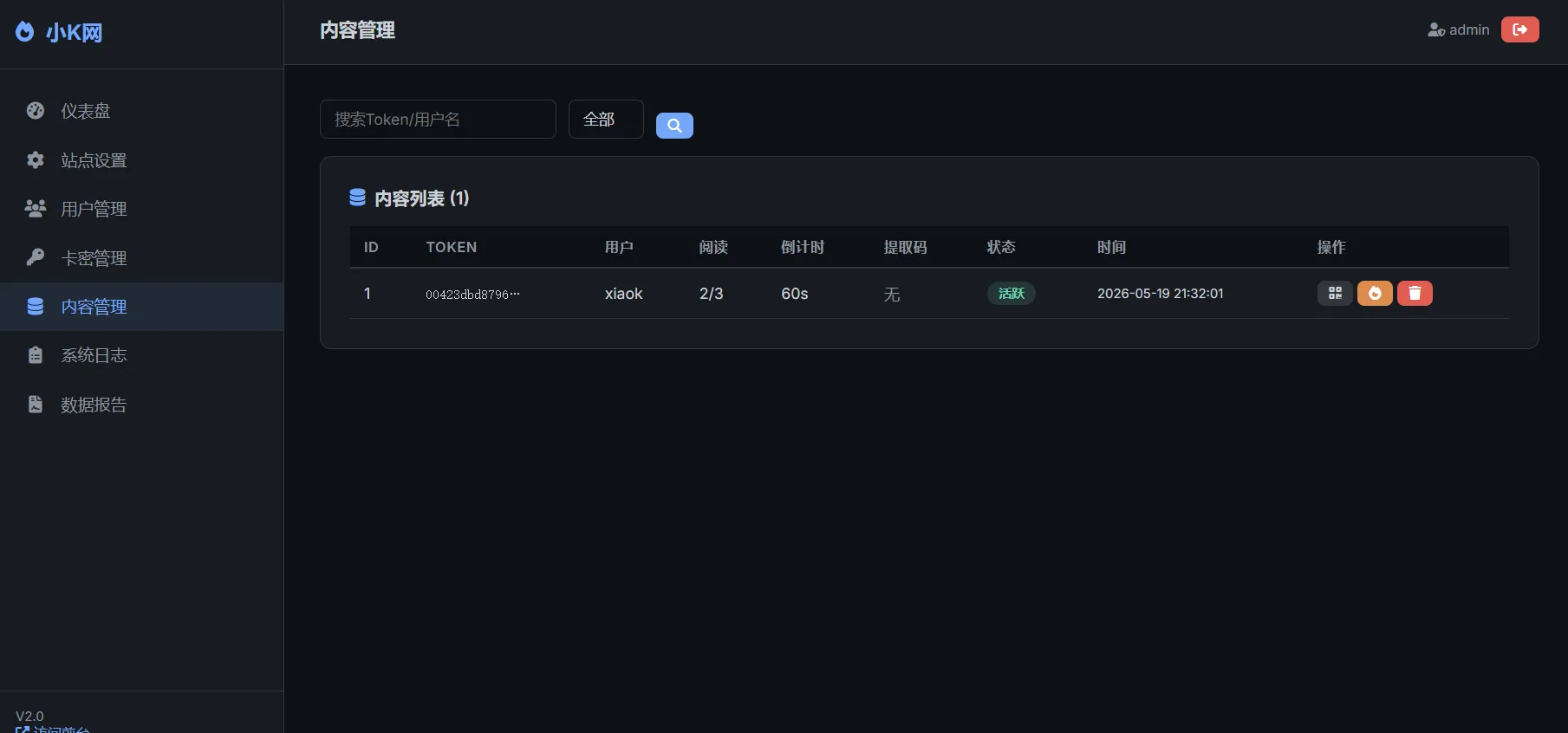Click the flame logo icon beside 小K网
Screen dimensions: 1568x733
(x=25, y=32)
